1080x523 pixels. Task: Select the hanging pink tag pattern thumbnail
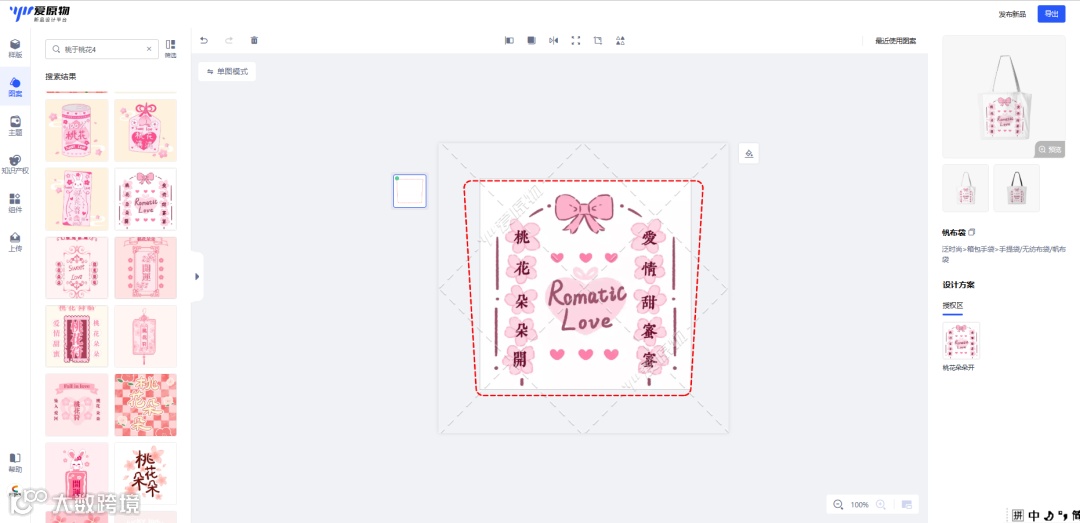point(145,336)
